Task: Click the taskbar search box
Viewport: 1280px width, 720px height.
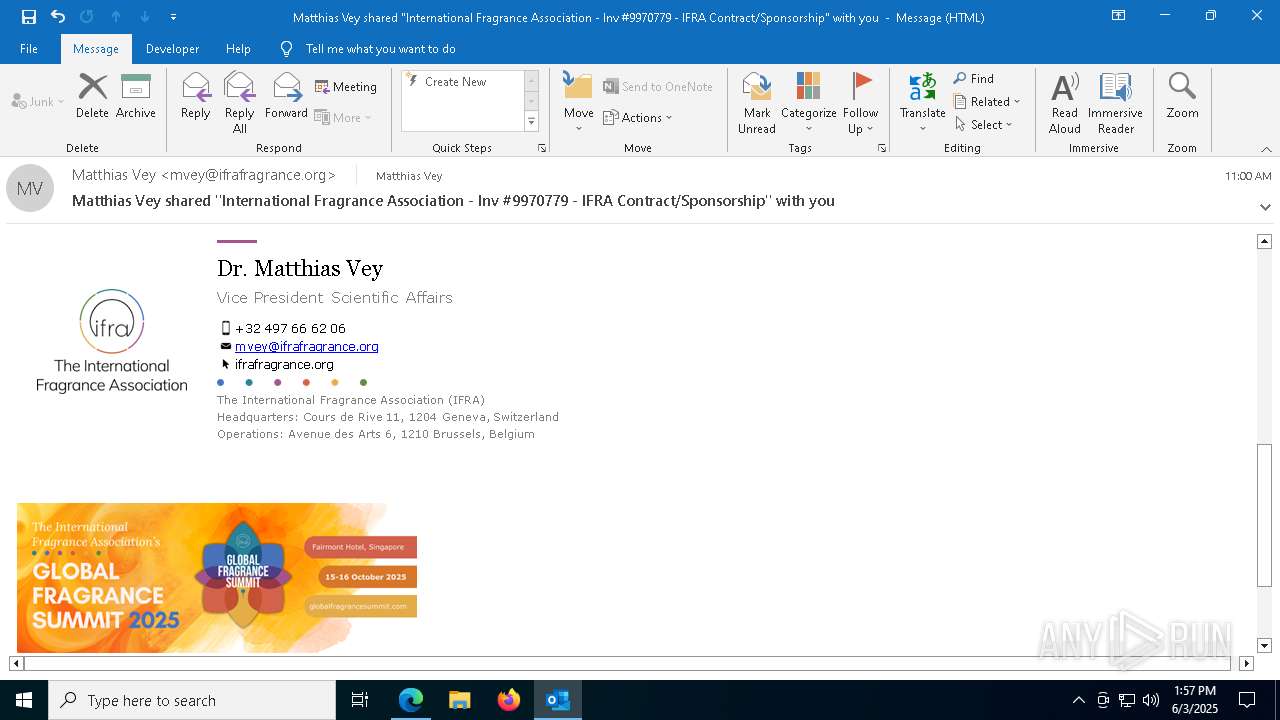Action: tap(192, 700)
